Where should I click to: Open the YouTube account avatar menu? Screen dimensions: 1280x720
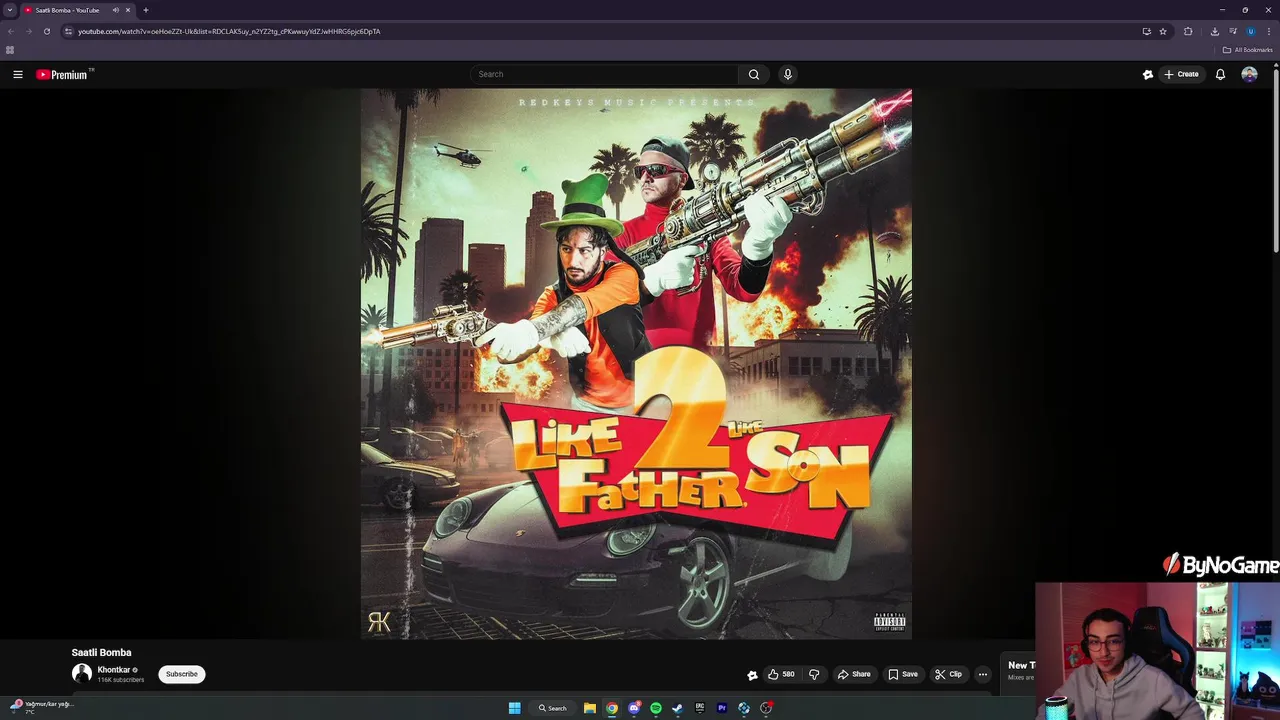pyautogui.click(x=1249, y=74)
